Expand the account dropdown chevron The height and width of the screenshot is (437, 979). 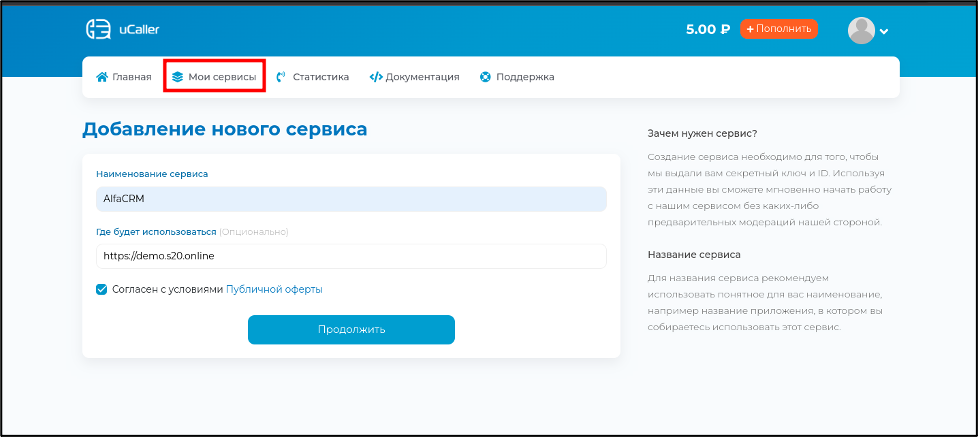(x=883, y=31)
